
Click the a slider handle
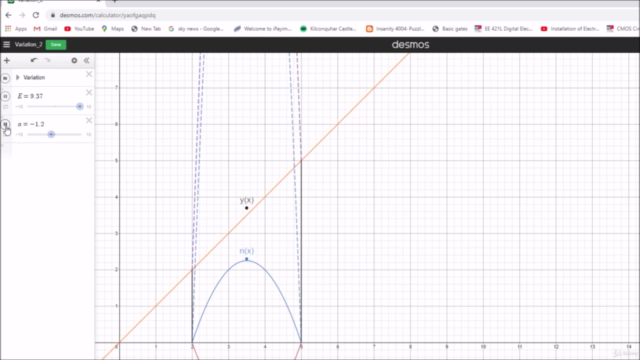(x=51, y=134)
